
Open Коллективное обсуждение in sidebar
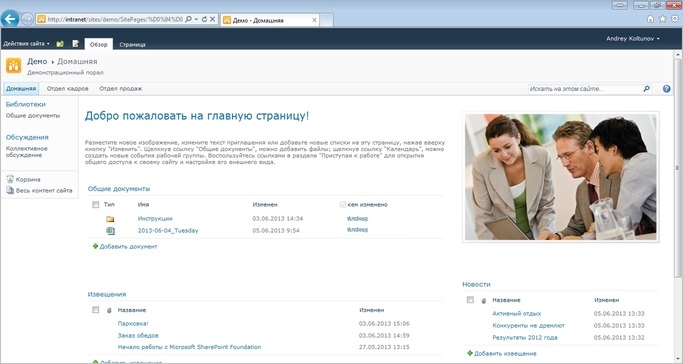[27, 152]
